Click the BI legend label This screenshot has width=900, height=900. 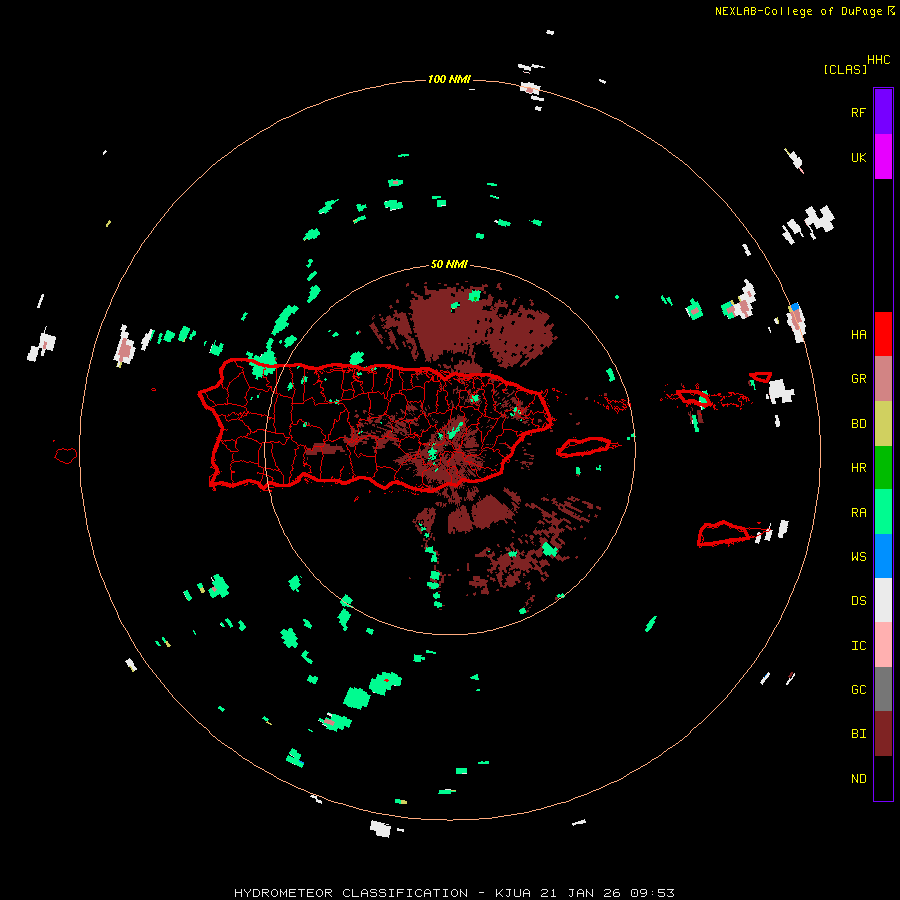point(858,734)
